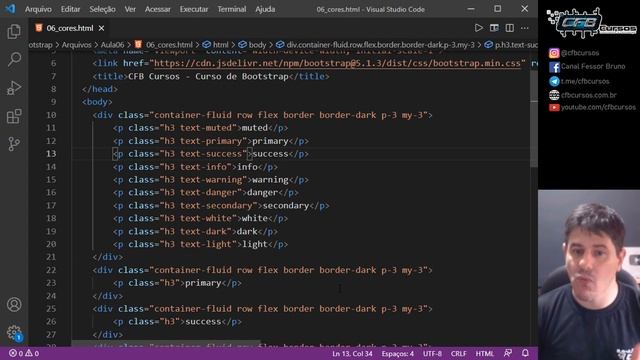This screenshot has height=360, width=640.
Task: Click the YouTube cfbcursos icon
Action: [554, 107]
